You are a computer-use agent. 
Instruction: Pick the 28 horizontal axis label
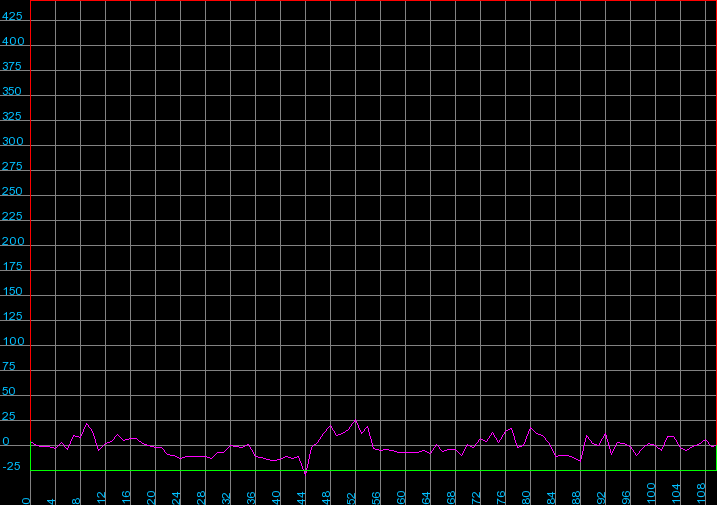(201, 498)
